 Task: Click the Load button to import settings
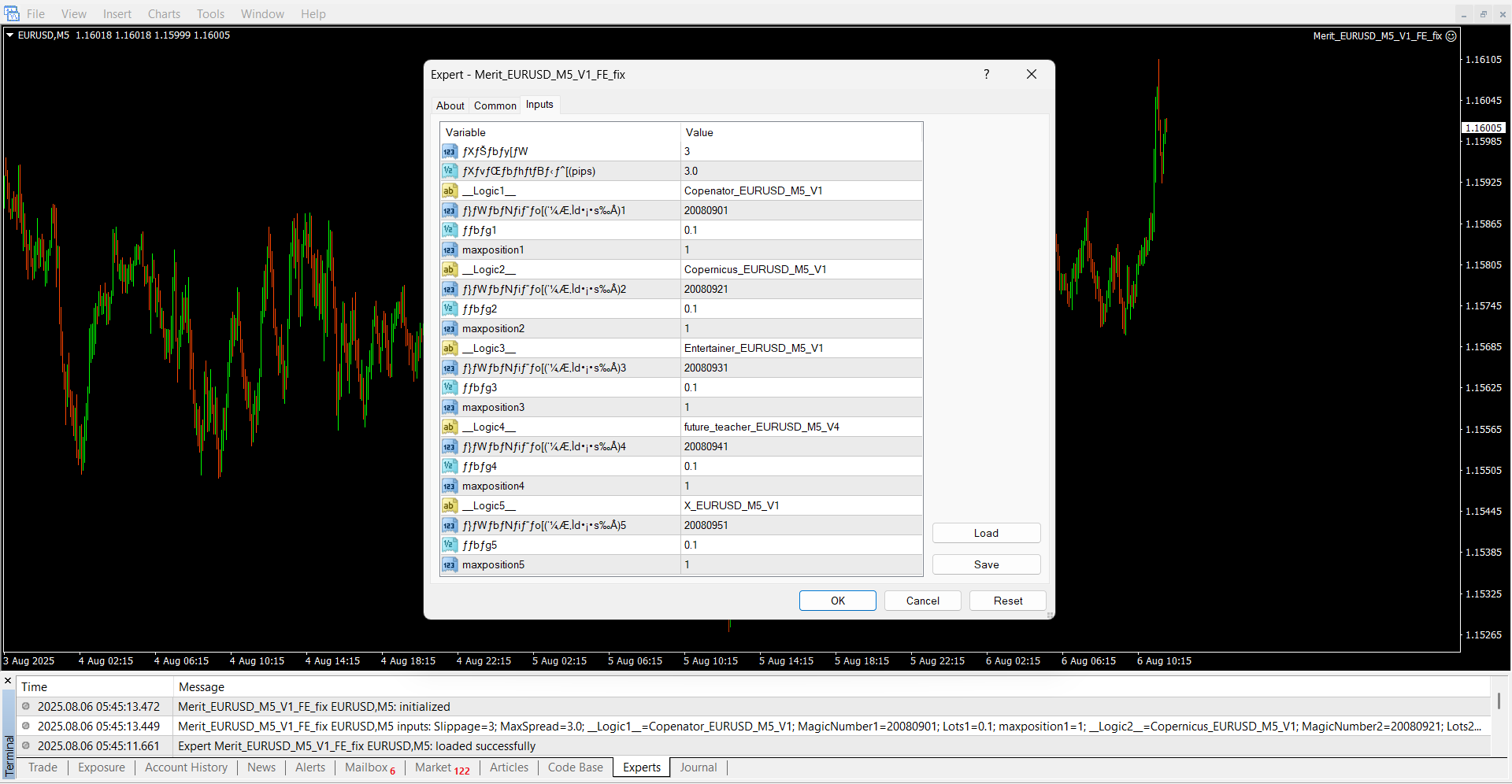click(x=986, y=533)
